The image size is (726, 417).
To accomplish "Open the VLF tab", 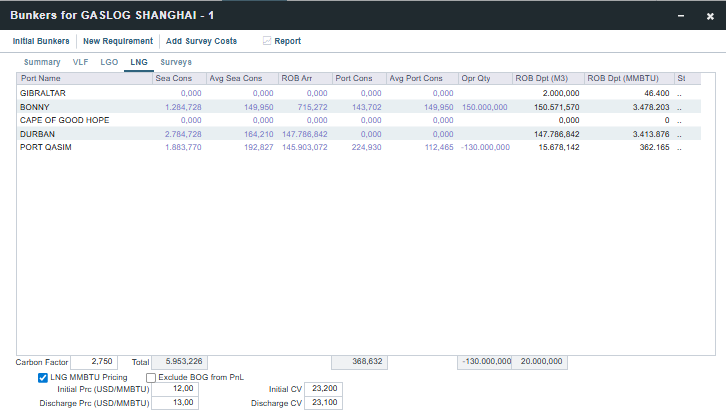I will pos(80,62).
